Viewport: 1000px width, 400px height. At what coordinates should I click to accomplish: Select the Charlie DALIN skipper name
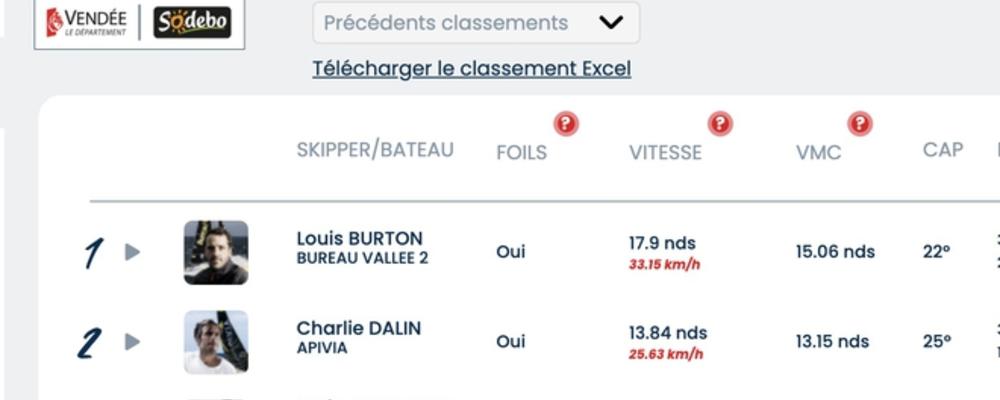point(358,329)
